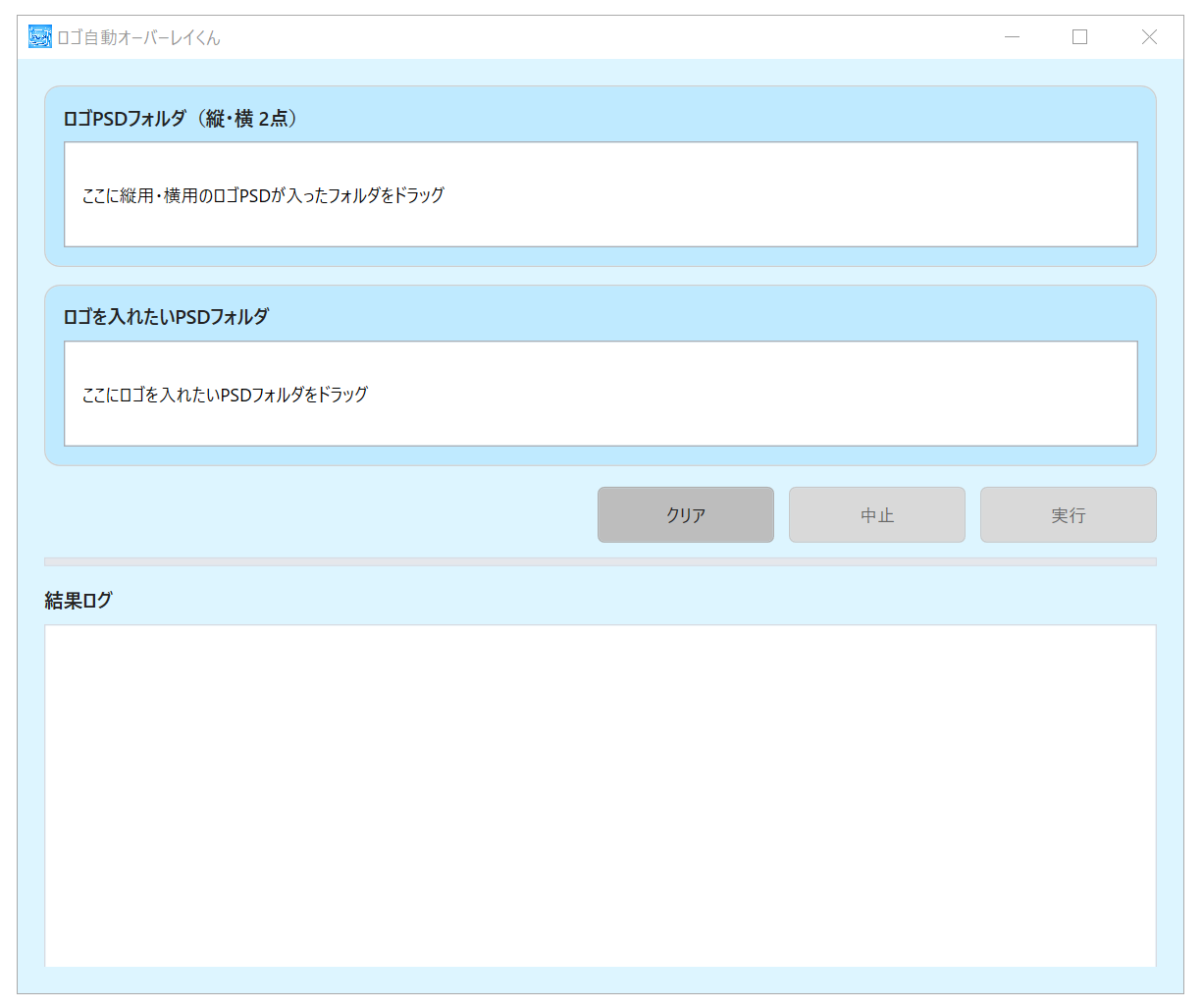Minimize the window
The height and width of the screenshot is (1008, 1203).
click(x=1013, y=37)
